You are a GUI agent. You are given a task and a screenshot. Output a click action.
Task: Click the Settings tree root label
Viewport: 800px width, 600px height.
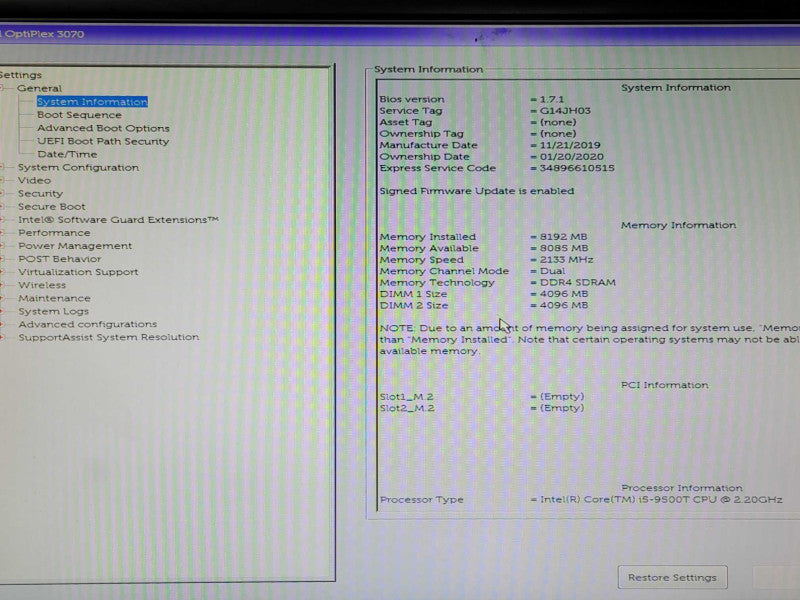21,75
